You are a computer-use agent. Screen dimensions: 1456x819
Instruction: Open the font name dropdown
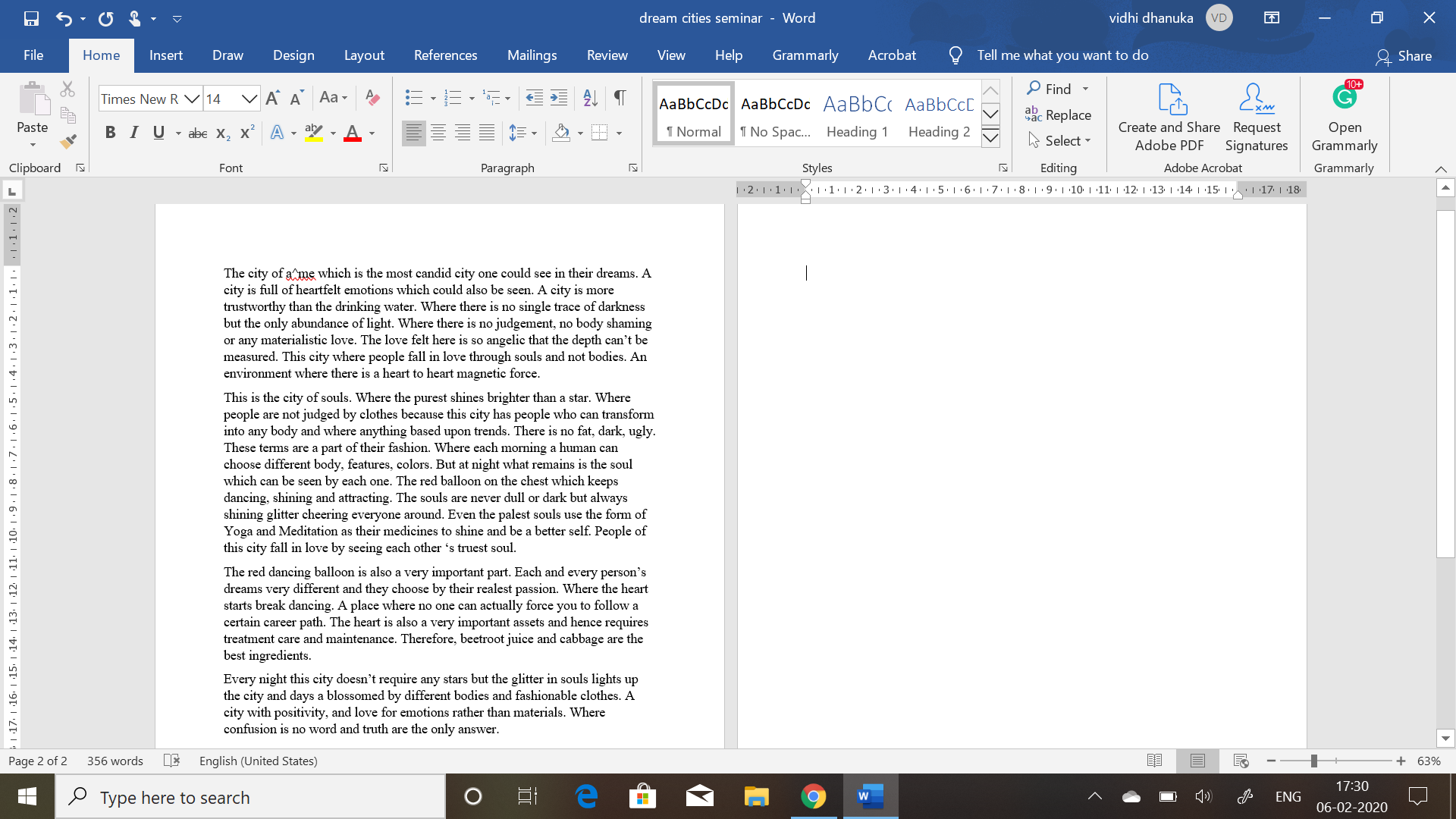(x=193, y=99)
